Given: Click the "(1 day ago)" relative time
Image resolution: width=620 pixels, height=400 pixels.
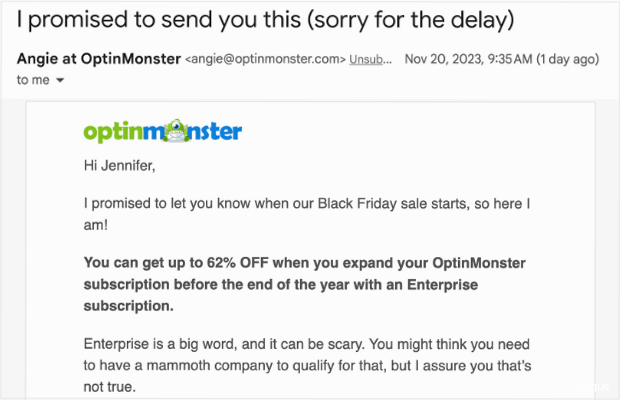Looking at the screenshot, I should pos(571,59).
